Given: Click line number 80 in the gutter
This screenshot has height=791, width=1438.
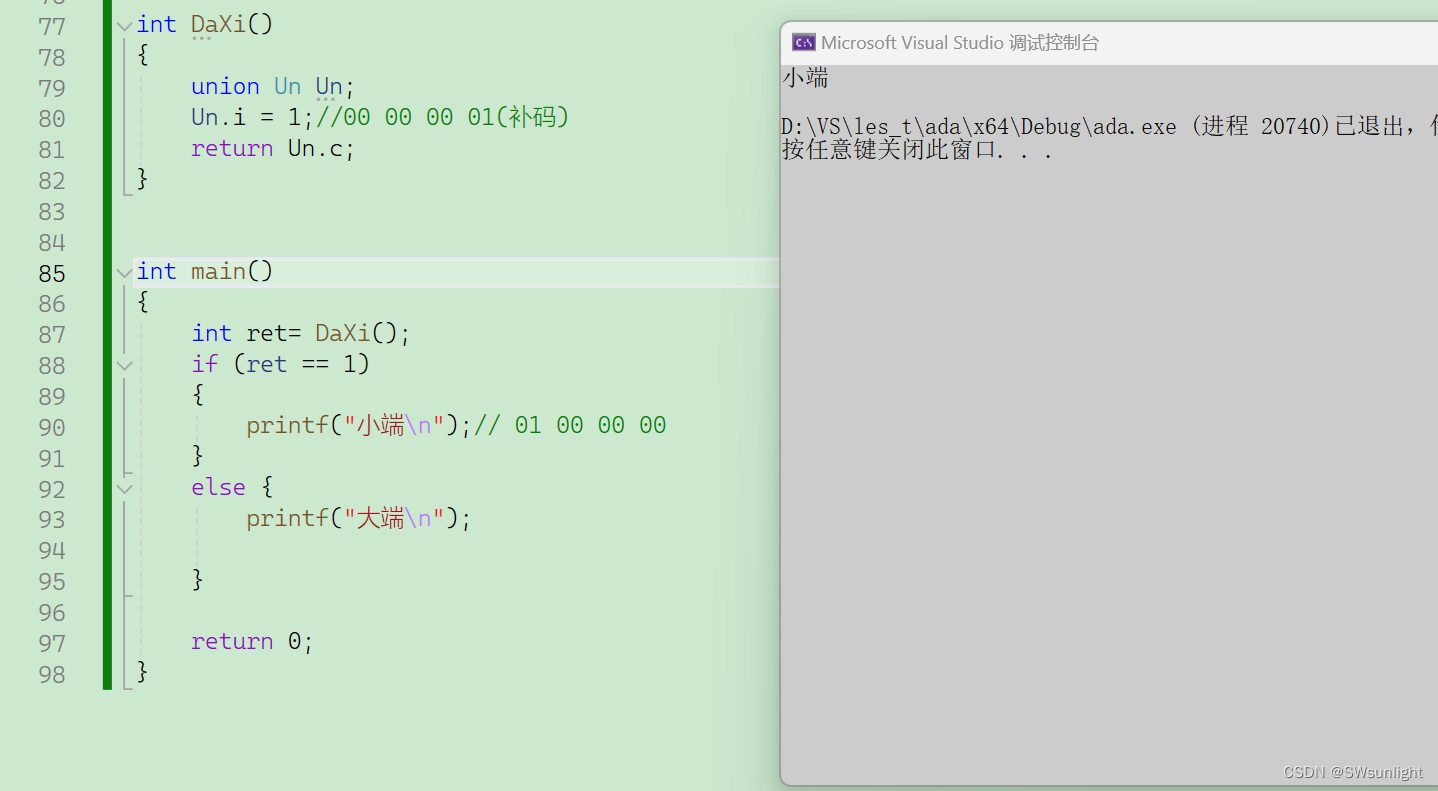Looking at the screenshot, I should point(52,119).
